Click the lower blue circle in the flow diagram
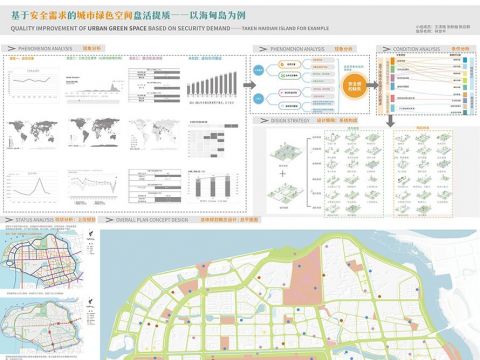Image resolution: width=480 pixels, height=360 pixels. [x=258, y=99]
